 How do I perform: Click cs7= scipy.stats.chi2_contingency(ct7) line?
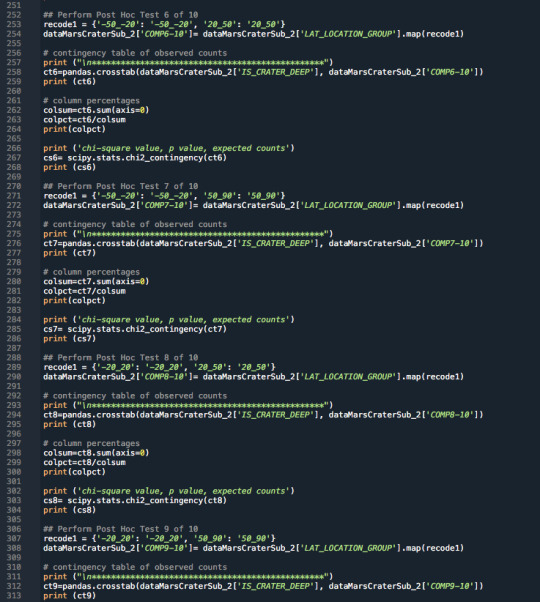point(135,329)
